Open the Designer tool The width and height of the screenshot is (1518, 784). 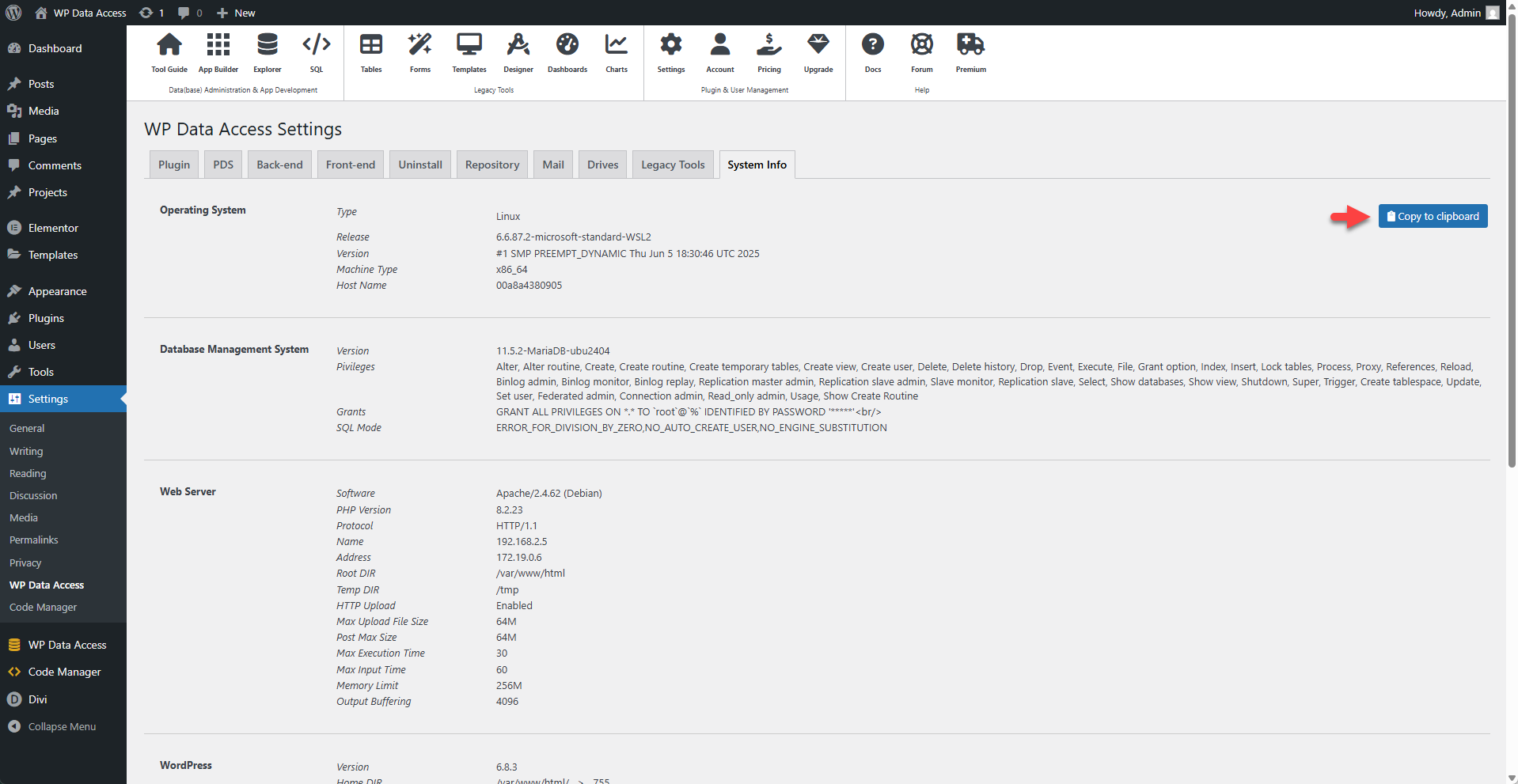tap(518, 51)
